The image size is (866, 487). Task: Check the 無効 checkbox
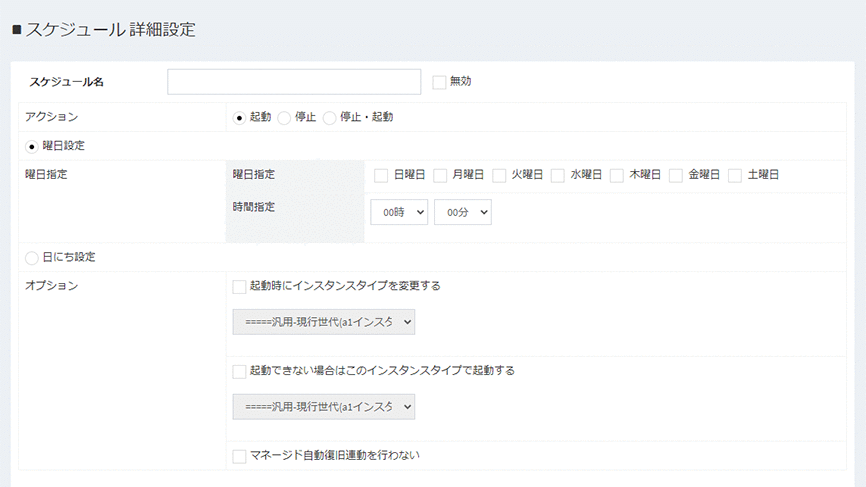coord(439,82)
